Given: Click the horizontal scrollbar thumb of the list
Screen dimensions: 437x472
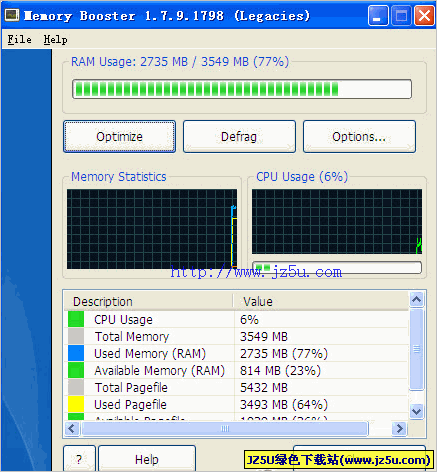Looking at the screenshot, I should (x=225, y=429).
